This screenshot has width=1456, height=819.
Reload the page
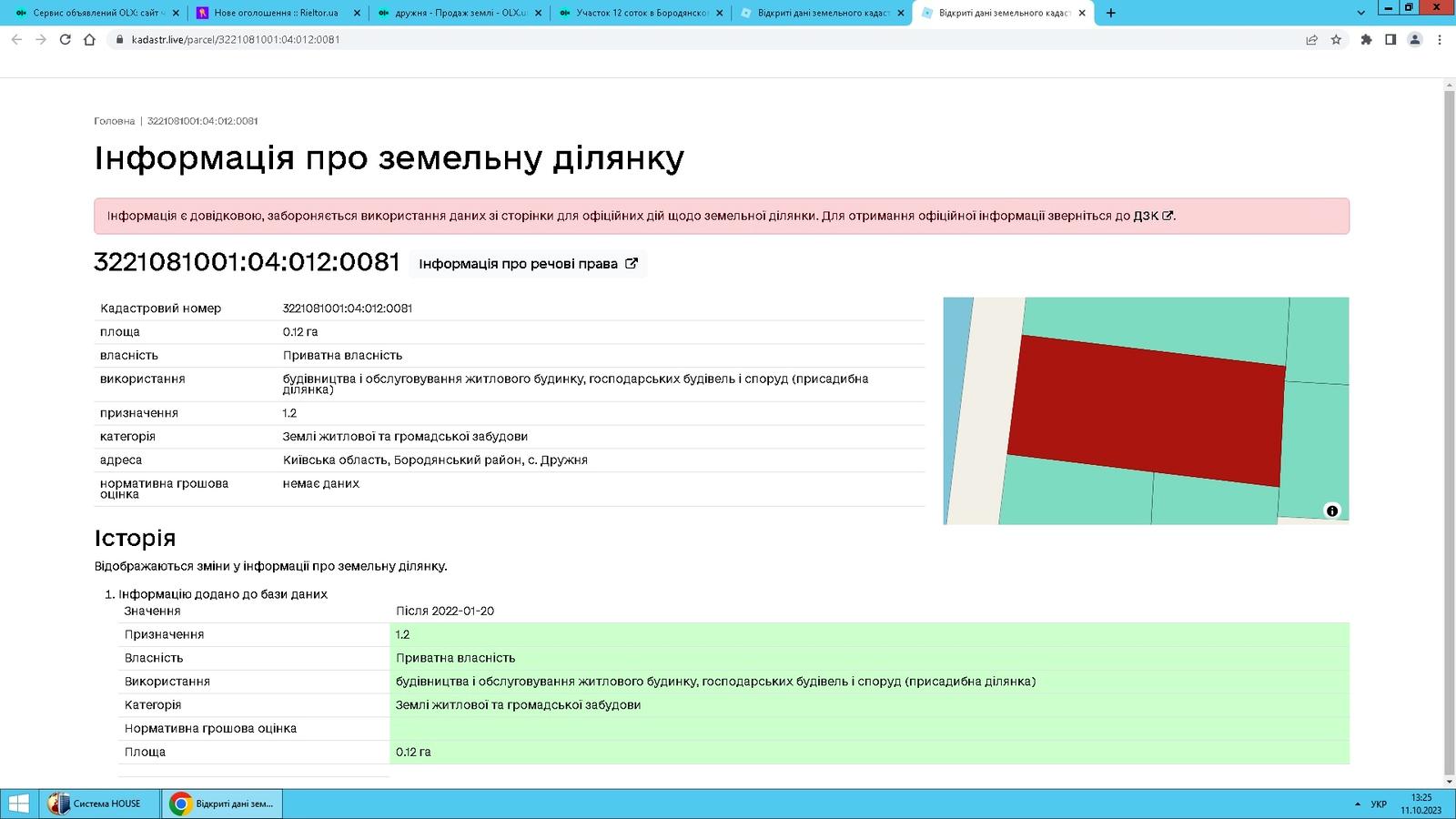65,40
